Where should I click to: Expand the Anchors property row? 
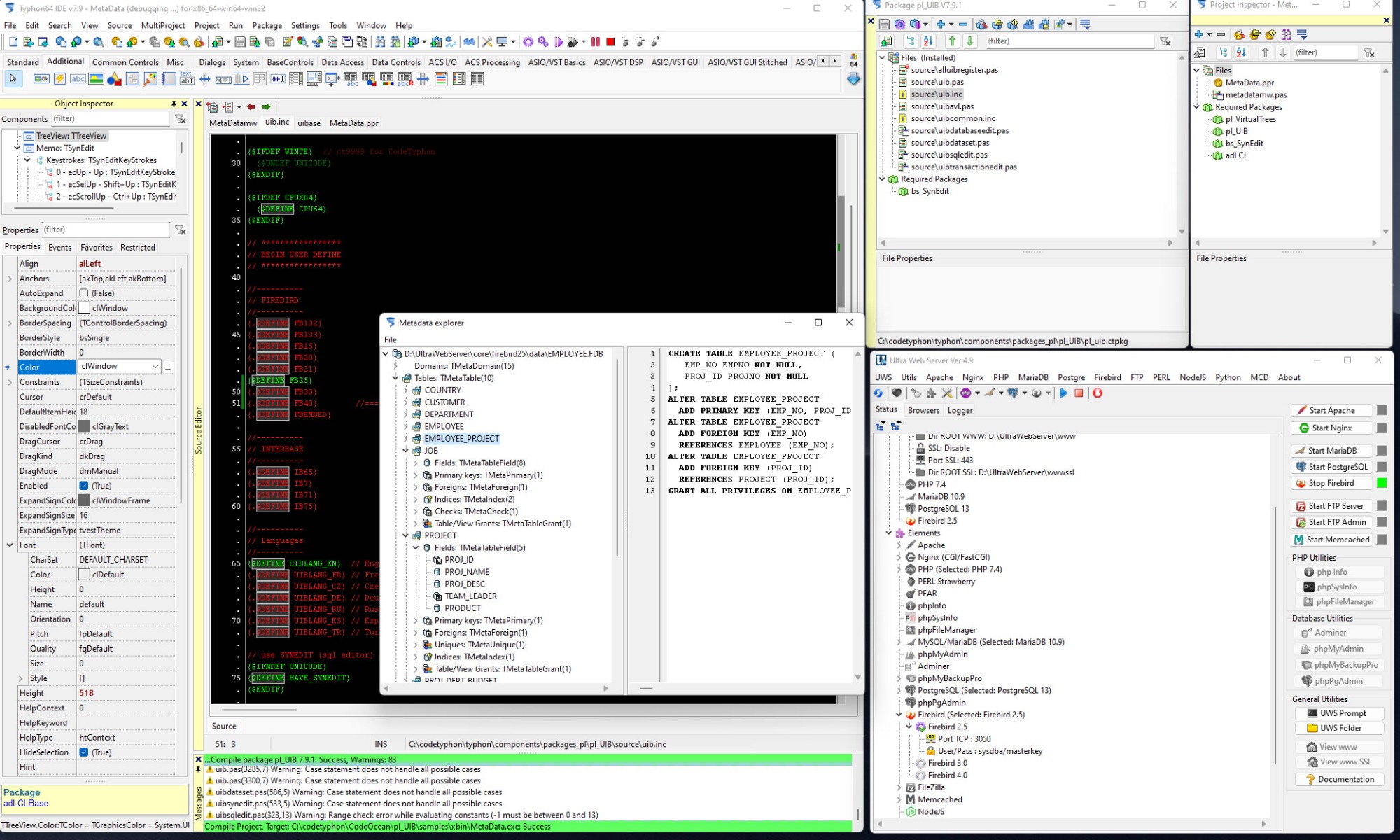[9, 279]
